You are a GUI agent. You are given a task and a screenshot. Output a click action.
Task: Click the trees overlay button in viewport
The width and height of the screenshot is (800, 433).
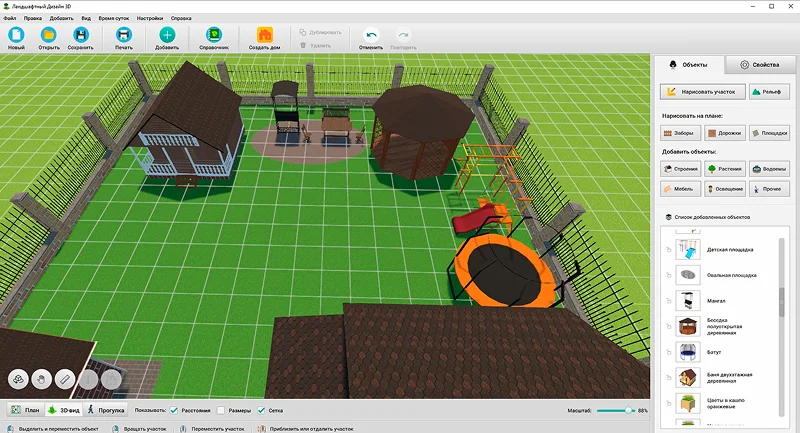pos(18,379)
